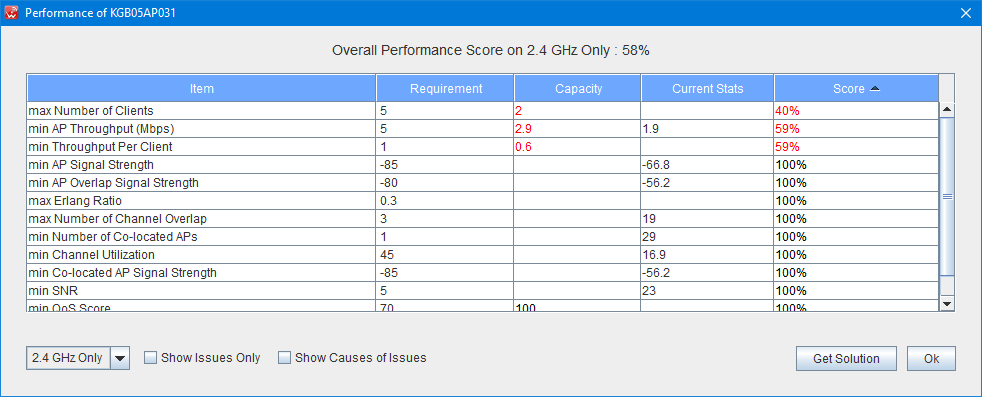
Task: Sort table by Requirement column header
Action: click(x=445, y=88)
